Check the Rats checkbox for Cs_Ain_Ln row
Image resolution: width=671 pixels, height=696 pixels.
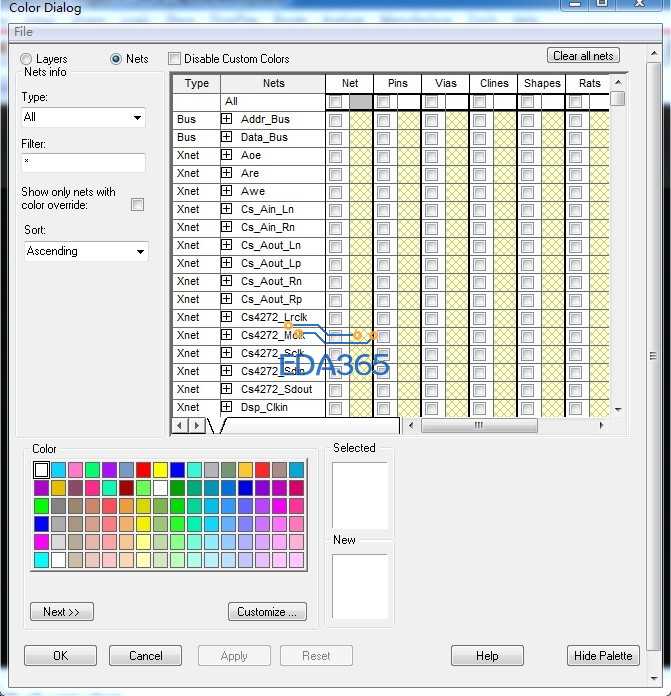[575, 210]
